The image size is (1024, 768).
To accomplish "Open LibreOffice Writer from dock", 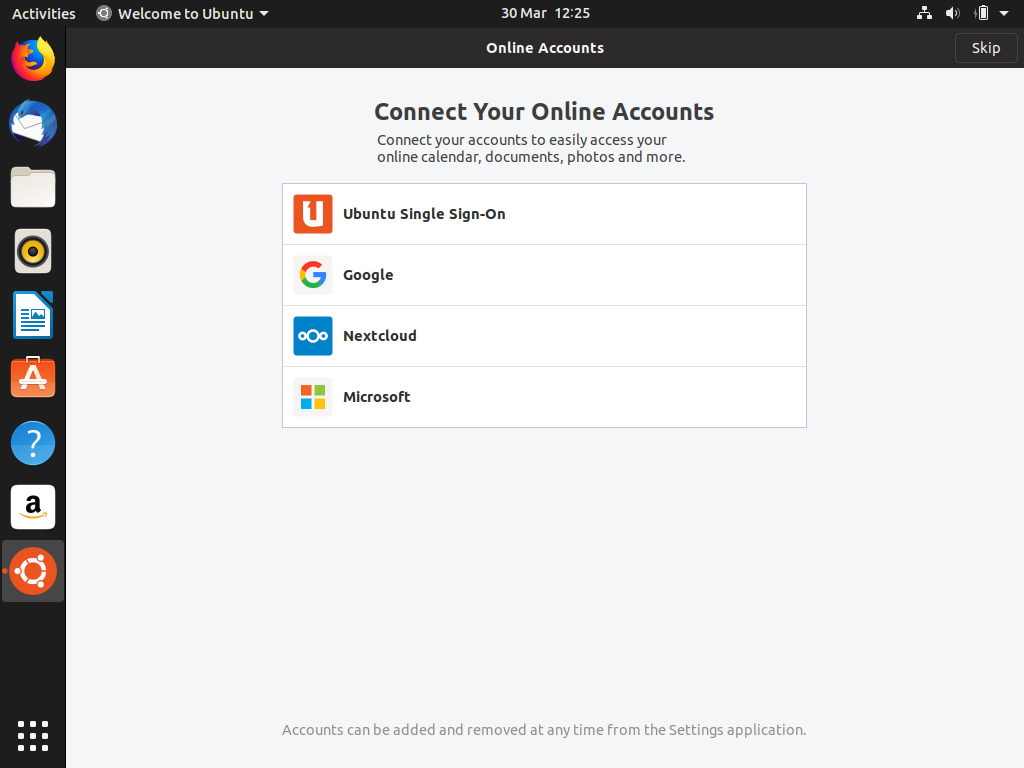I will pos(33,315).
